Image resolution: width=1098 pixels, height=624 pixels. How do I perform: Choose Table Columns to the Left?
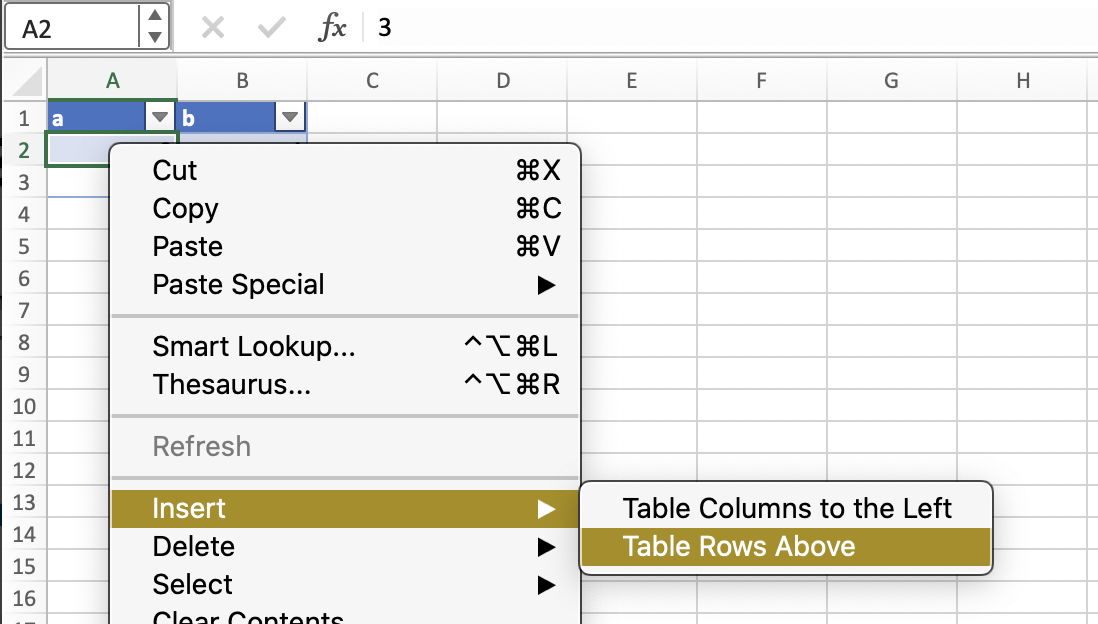tap(784, 508)
